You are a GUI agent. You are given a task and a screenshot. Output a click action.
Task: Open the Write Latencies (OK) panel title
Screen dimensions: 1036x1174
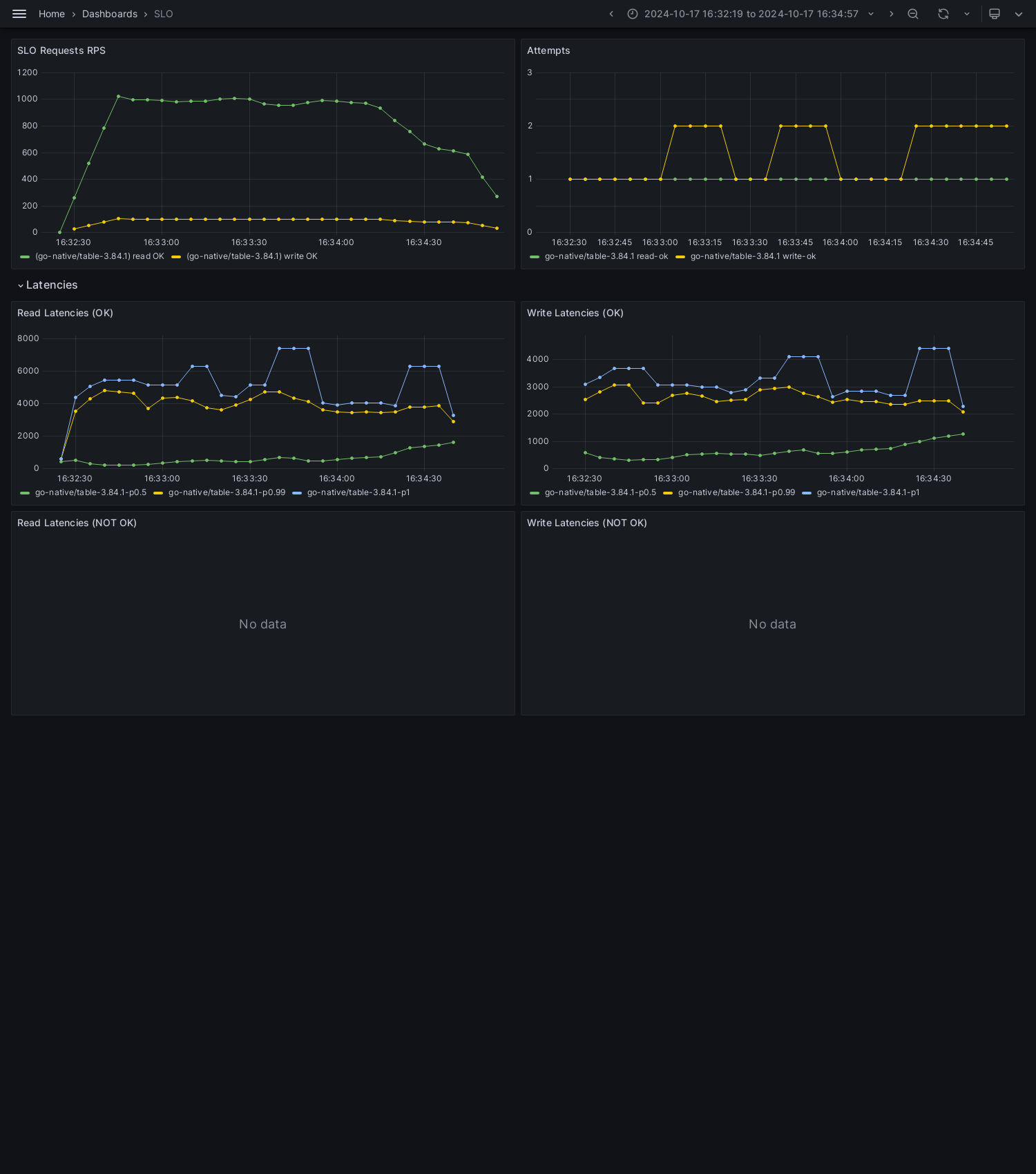point(575,313)
